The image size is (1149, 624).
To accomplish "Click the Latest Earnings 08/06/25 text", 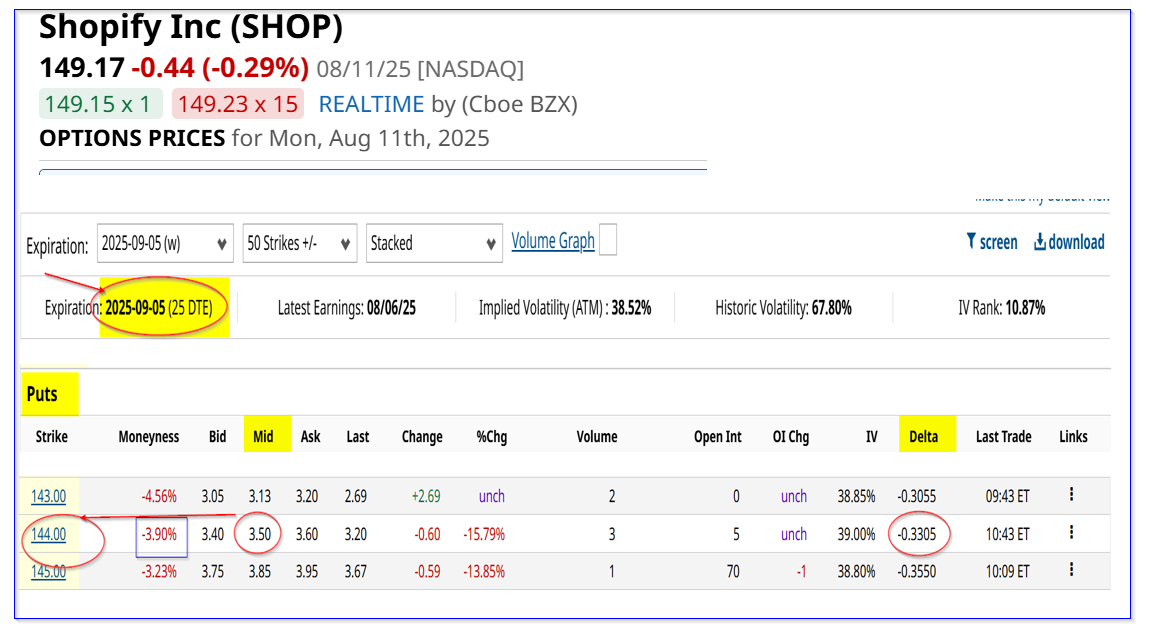I will point(347,308).
